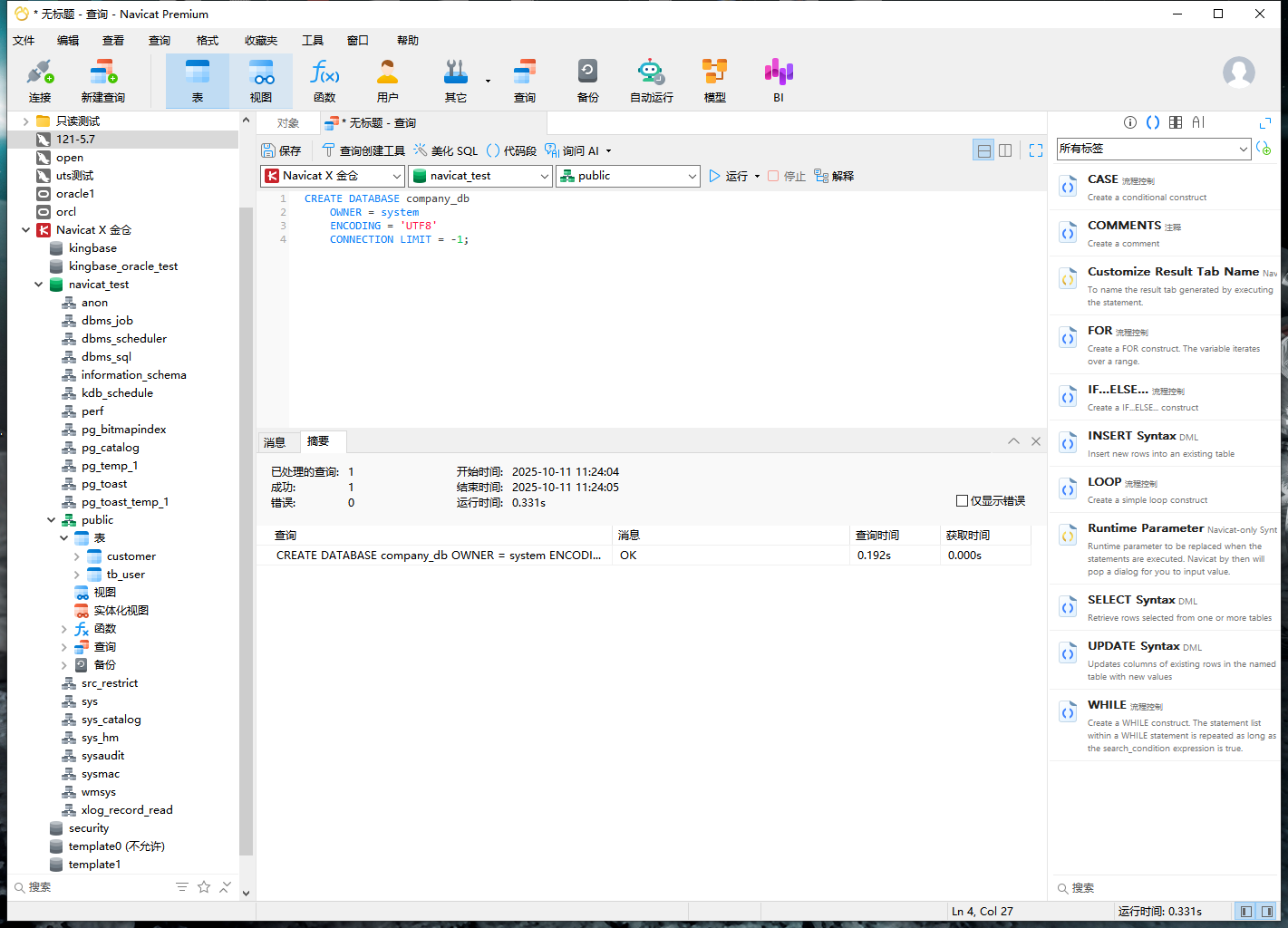Click the 代码段 button

coord(511,151)
